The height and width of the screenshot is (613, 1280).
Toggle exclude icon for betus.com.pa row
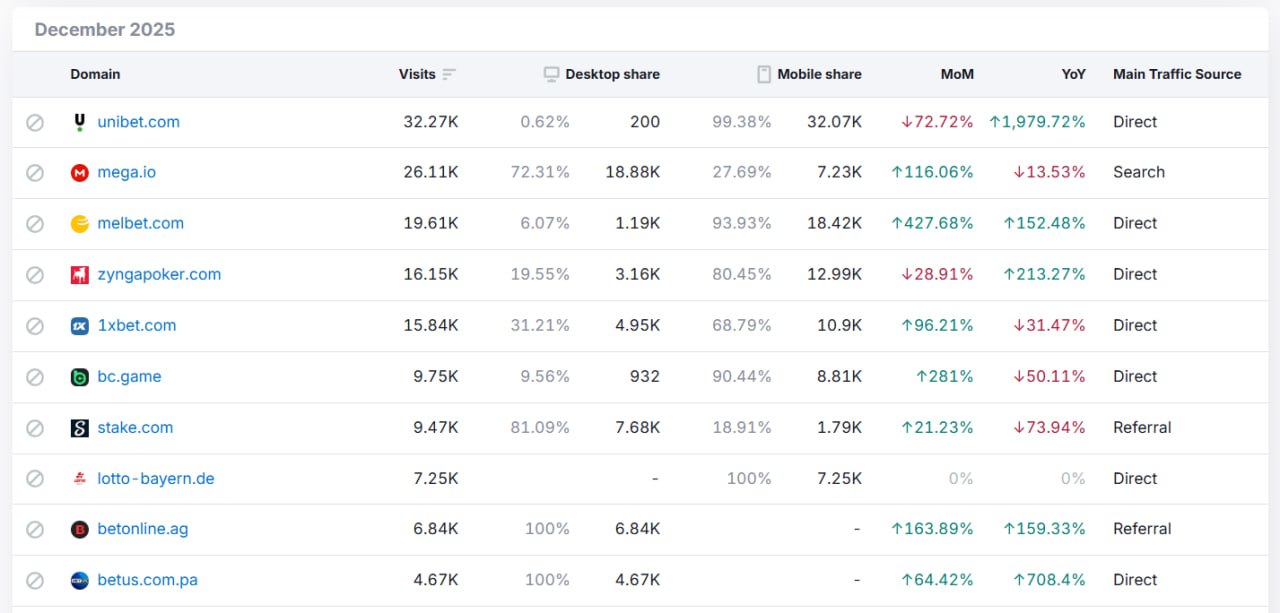pos(35,580)
